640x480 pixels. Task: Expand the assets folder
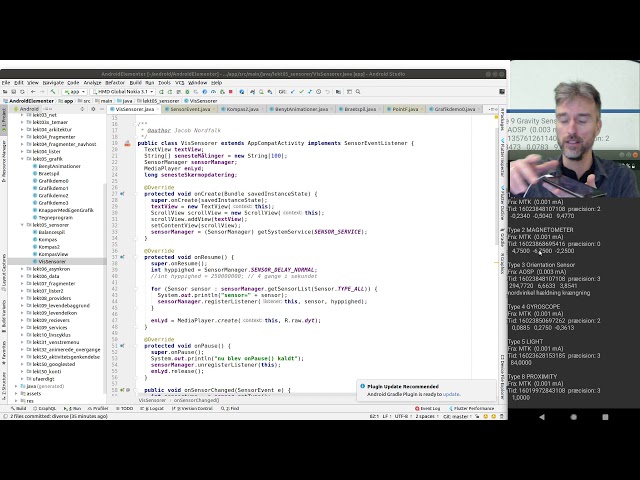(16, 393)
